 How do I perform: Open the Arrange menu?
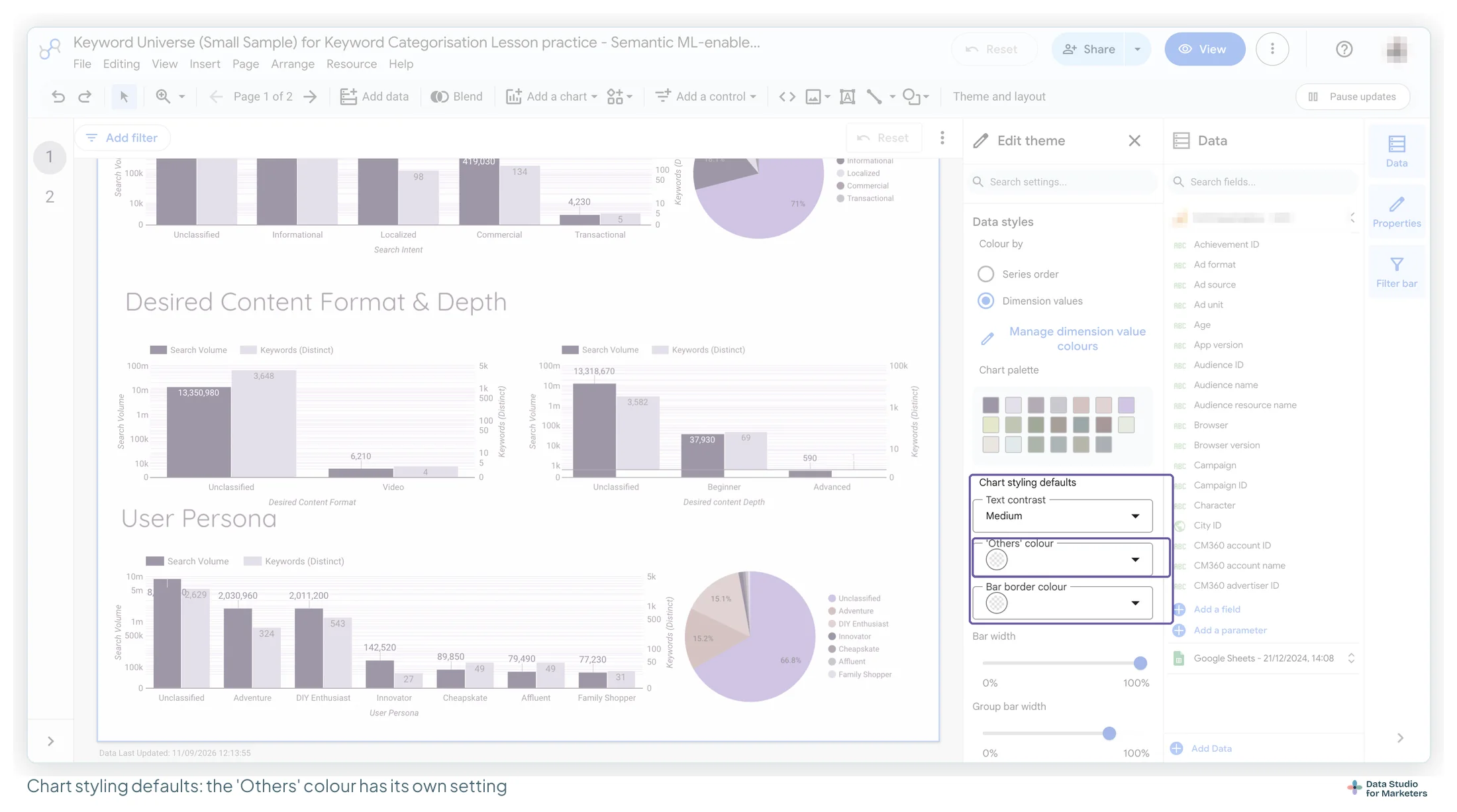coord(293,64)
